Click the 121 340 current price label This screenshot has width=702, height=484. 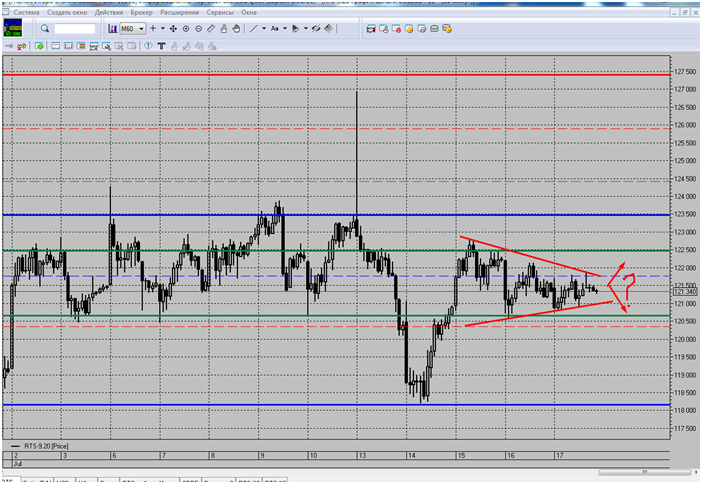click(685, 292)
